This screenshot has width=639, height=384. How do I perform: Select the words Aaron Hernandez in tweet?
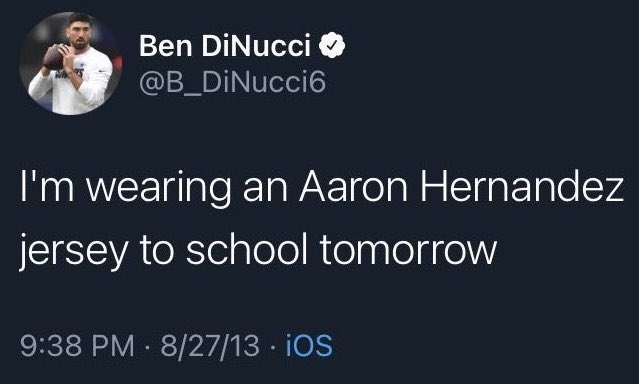click(461, 187)
